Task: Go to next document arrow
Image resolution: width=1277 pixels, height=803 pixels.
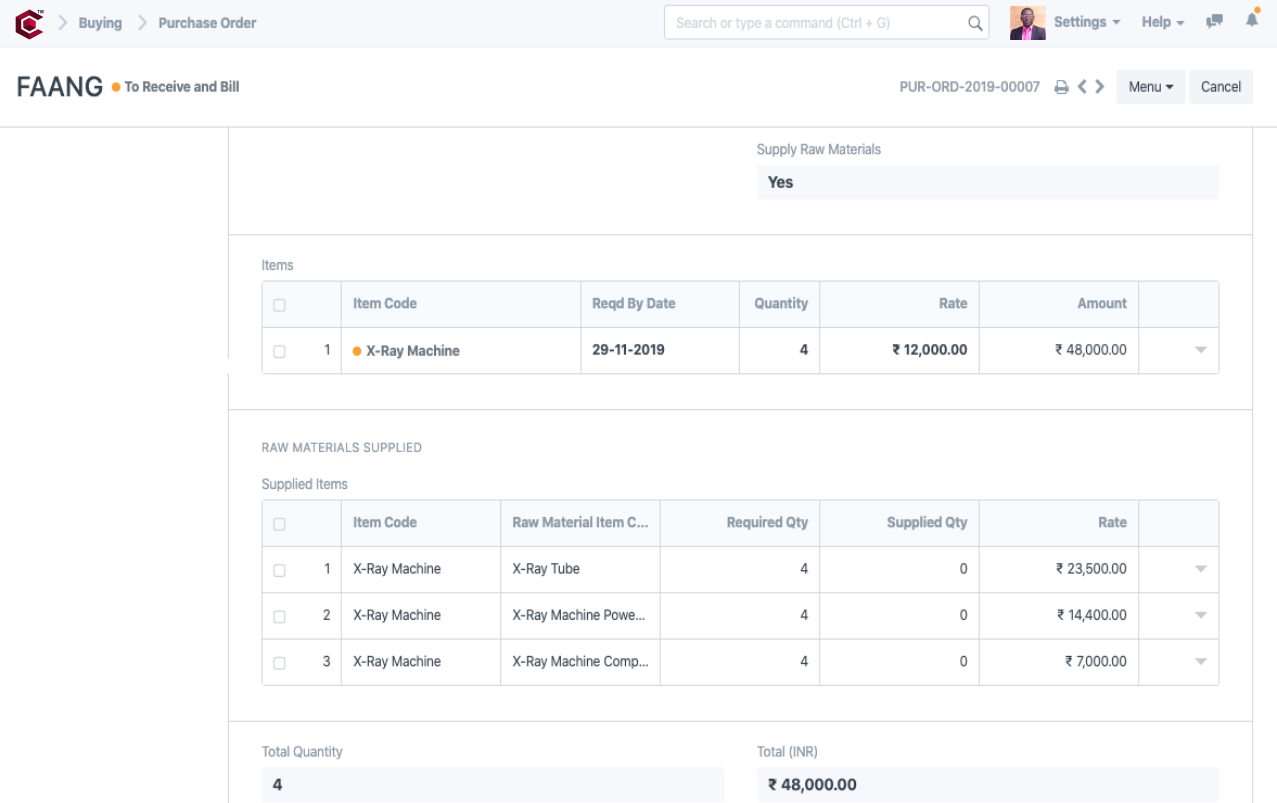Action: [x=1100, y=87]
